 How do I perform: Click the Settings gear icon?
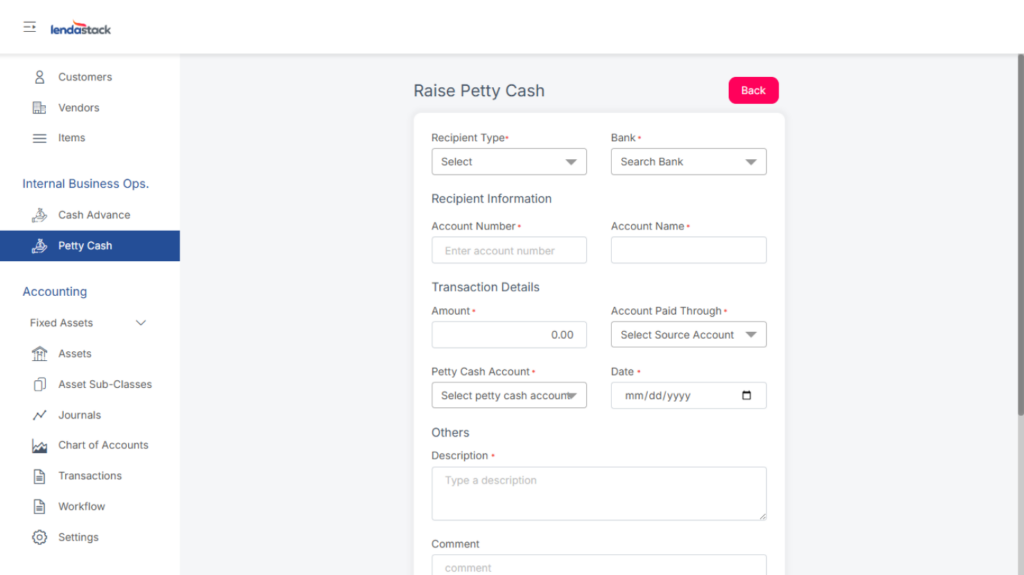pos(40,537)
